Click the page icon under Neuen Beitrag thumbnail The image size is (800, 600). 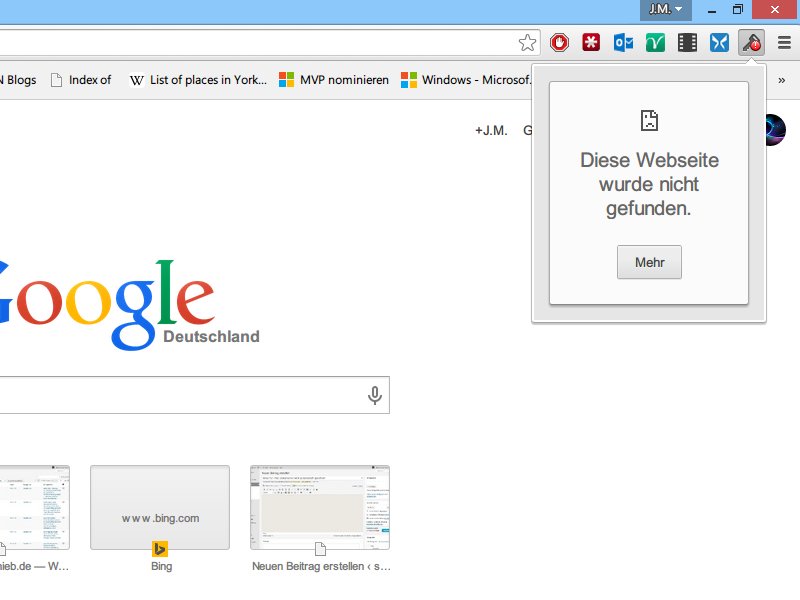(x=320, y=549)
